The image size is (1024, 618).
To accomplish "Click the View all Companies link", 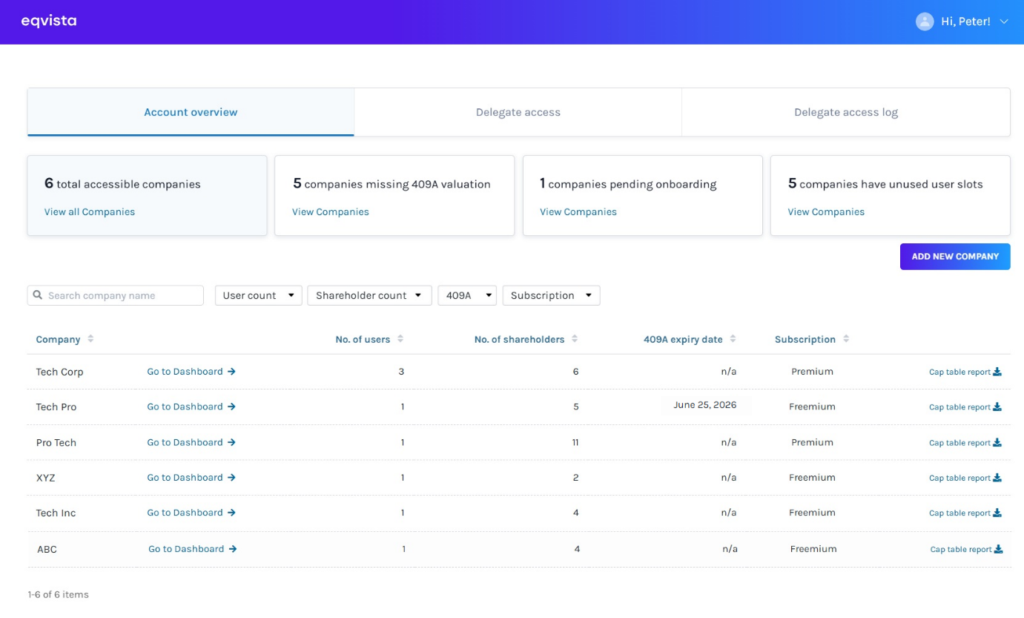I will point(88,211).
